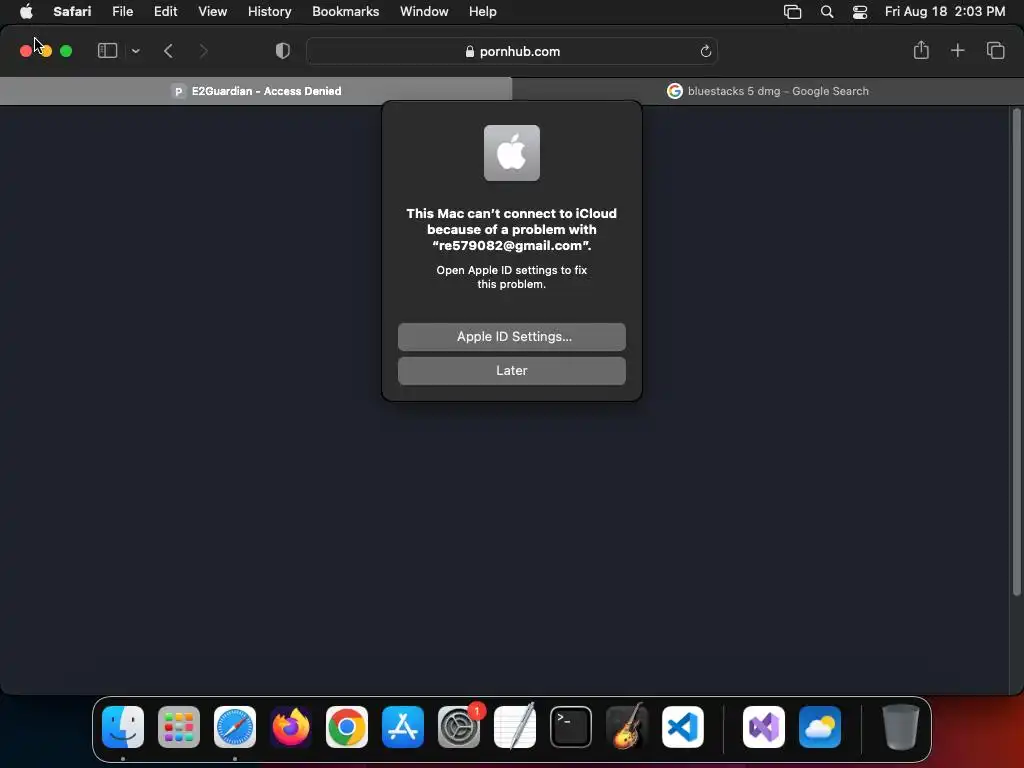Open the cloud weather app in Dock
1024x768 pixels.
pyautogui.click(x=820, y=726)
